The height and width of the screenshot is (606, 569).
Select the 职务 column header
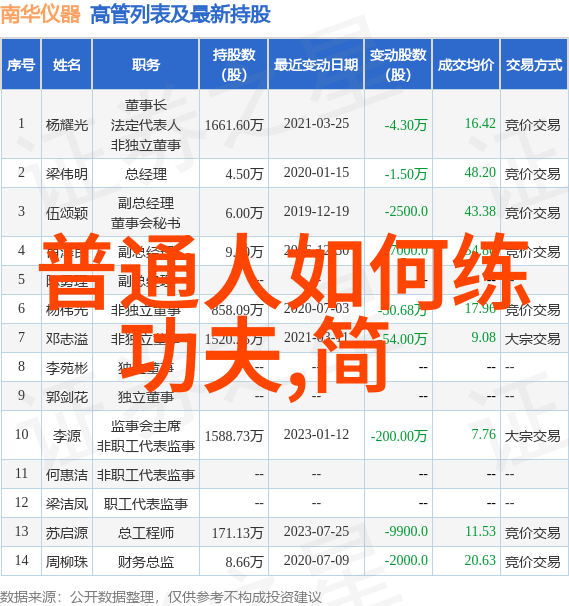coord(146,65)
